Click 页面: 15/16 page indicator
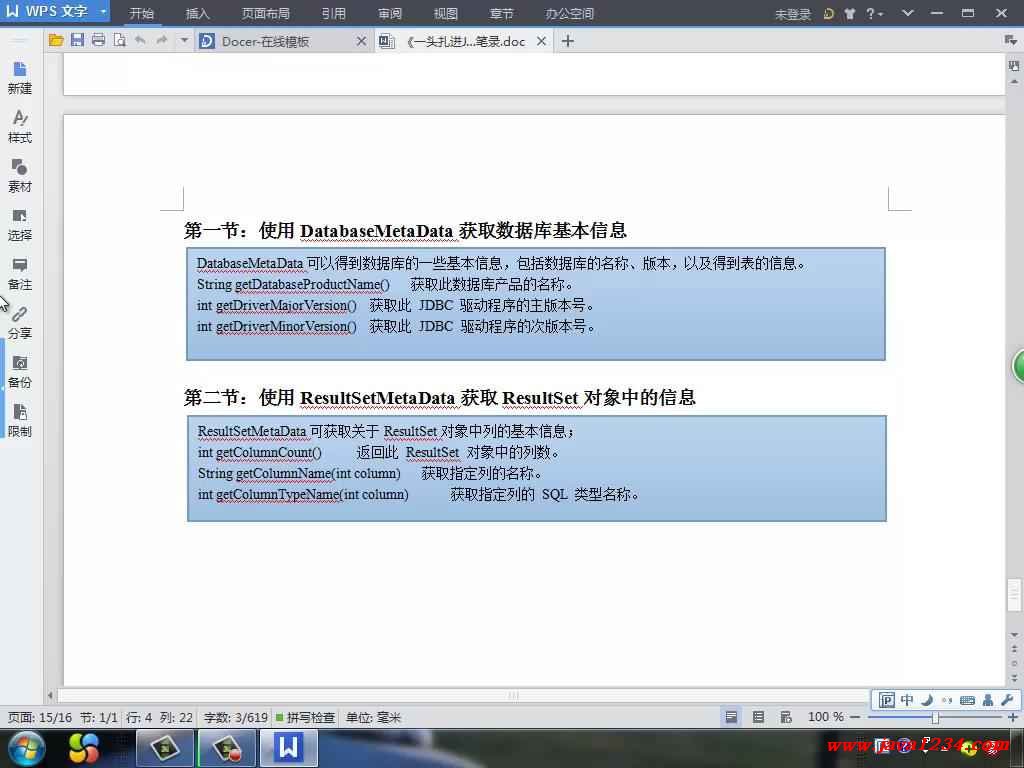The image size is (1024, 768). pos(39,717)
